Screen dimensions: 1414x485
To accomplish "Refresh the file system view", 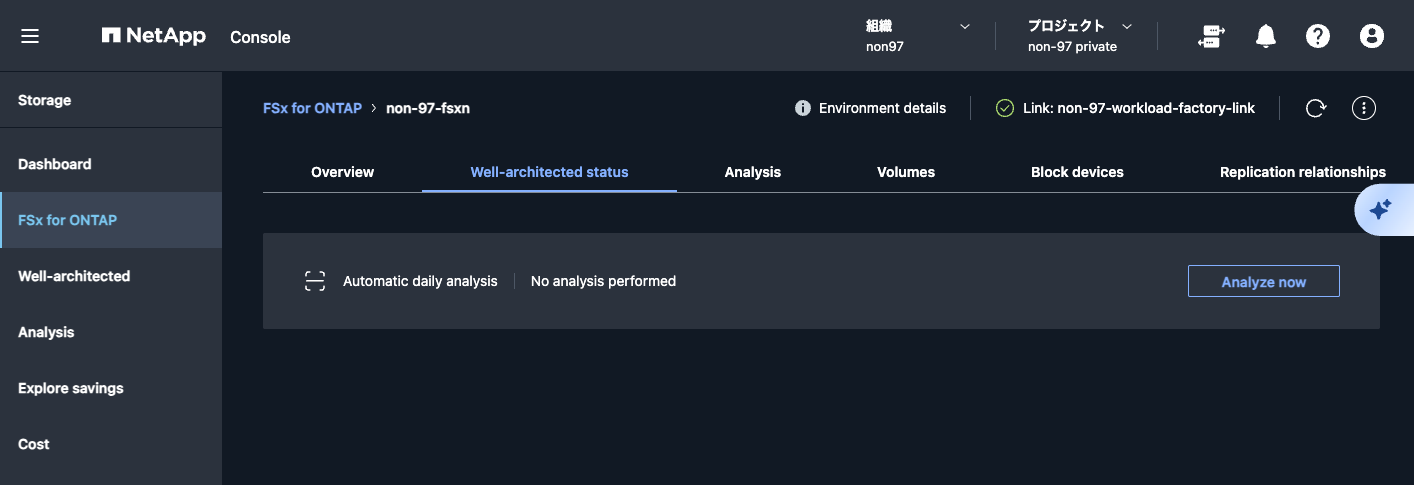I will tap(1316, 108).
